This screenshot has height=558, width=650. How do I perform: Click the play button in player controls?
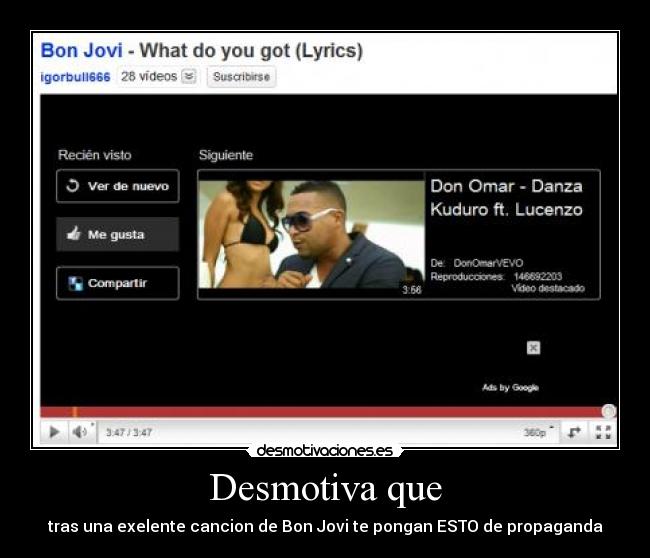click(54, 432)
